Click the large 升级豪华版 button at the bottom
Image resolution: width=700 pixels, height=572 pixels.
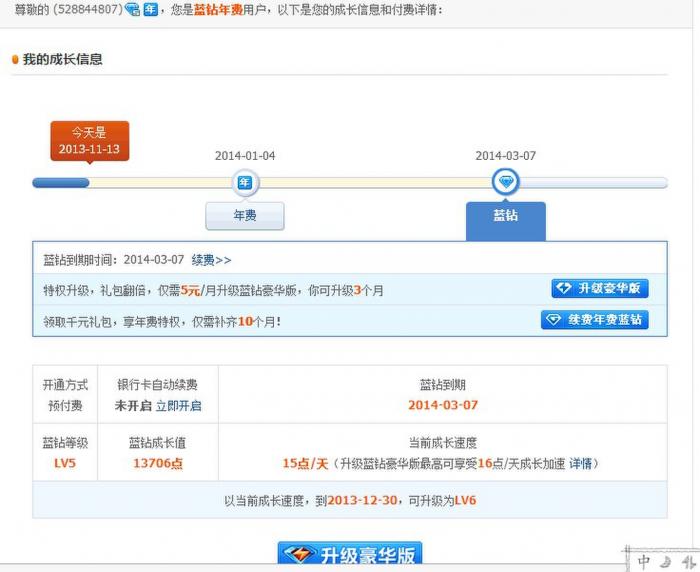point(350,553)
